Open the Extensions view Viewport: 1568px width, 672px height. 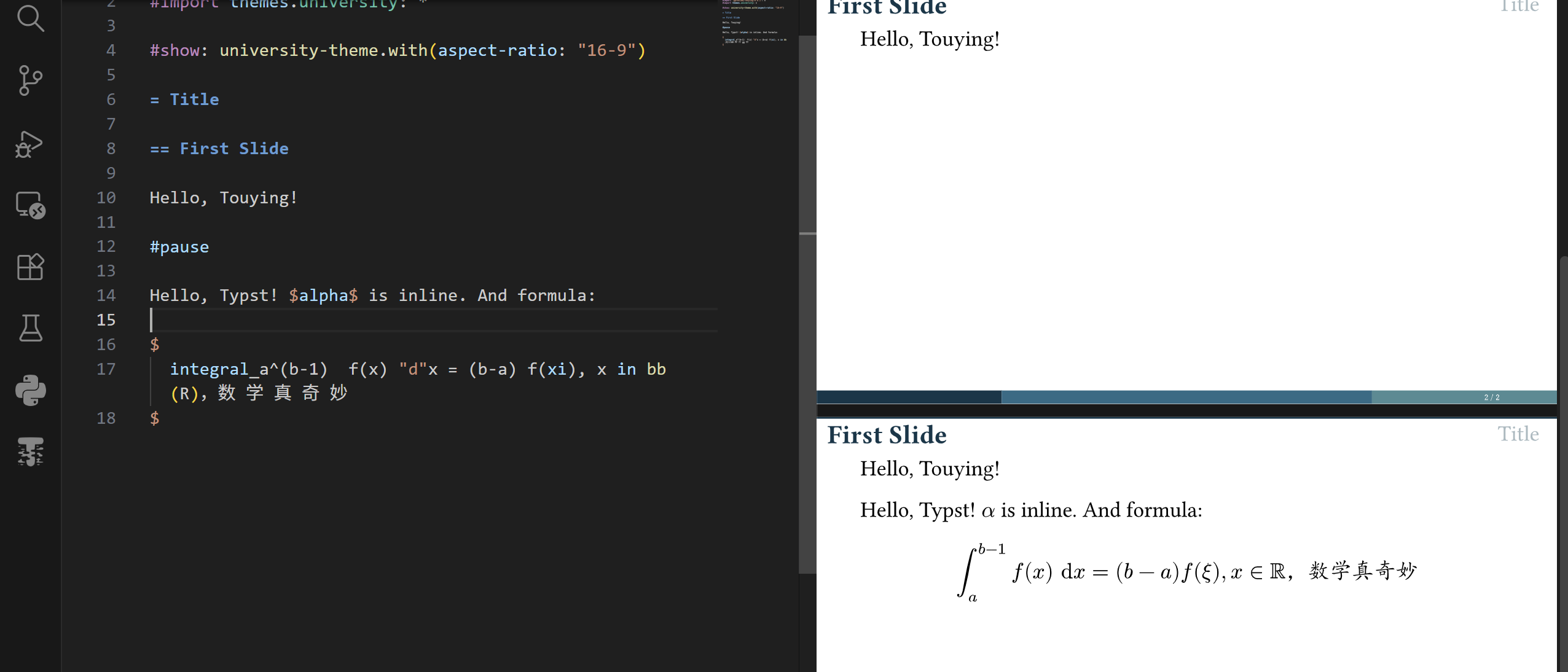click(x=30, y=267)
